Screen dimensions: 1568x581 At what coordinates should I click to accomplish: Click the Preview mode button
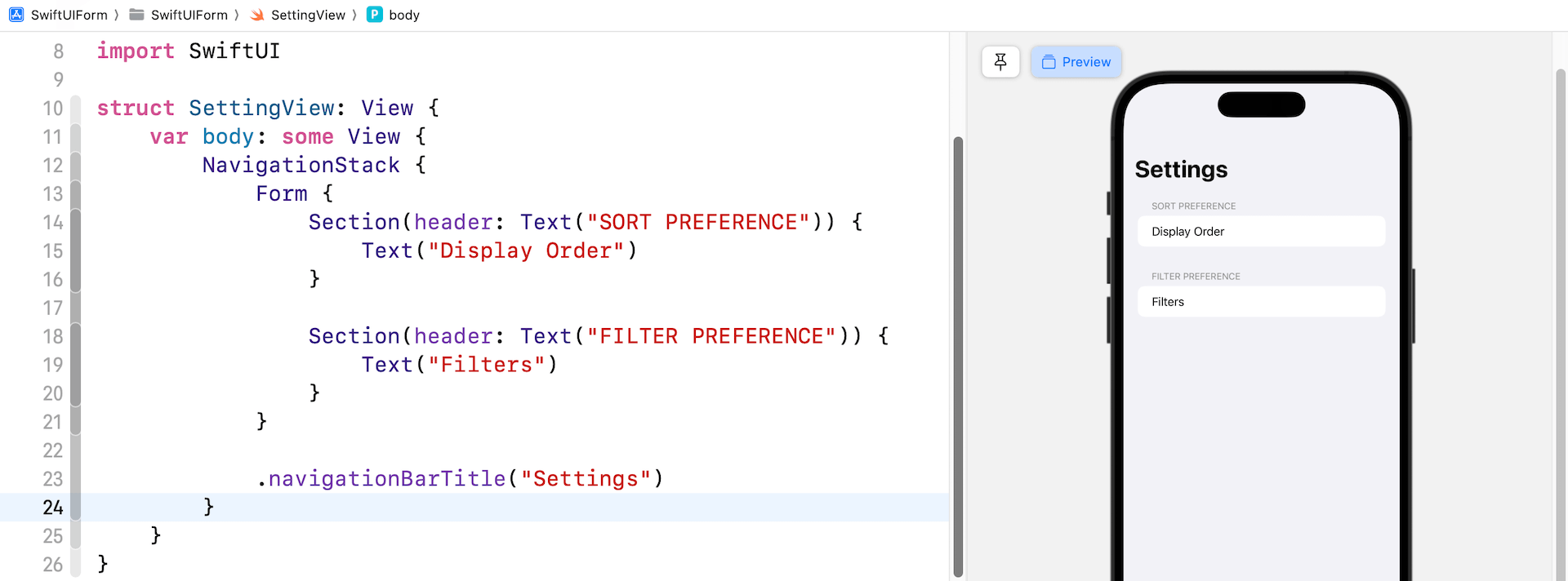(x=1076, y=62)
